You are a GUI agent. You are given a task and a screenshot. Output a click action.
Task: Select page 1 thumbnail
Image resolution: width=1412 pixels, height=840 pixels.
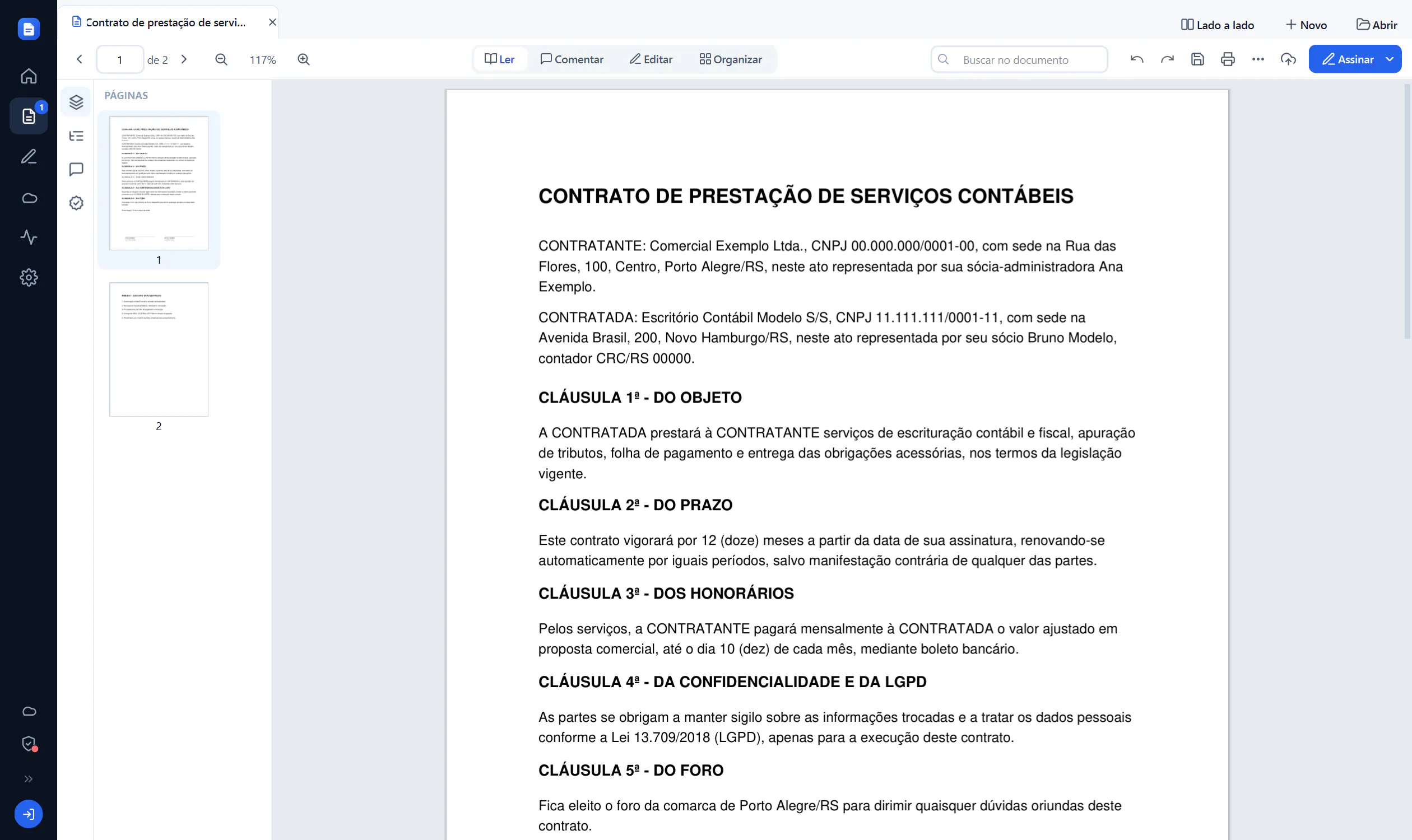point(159,183)
